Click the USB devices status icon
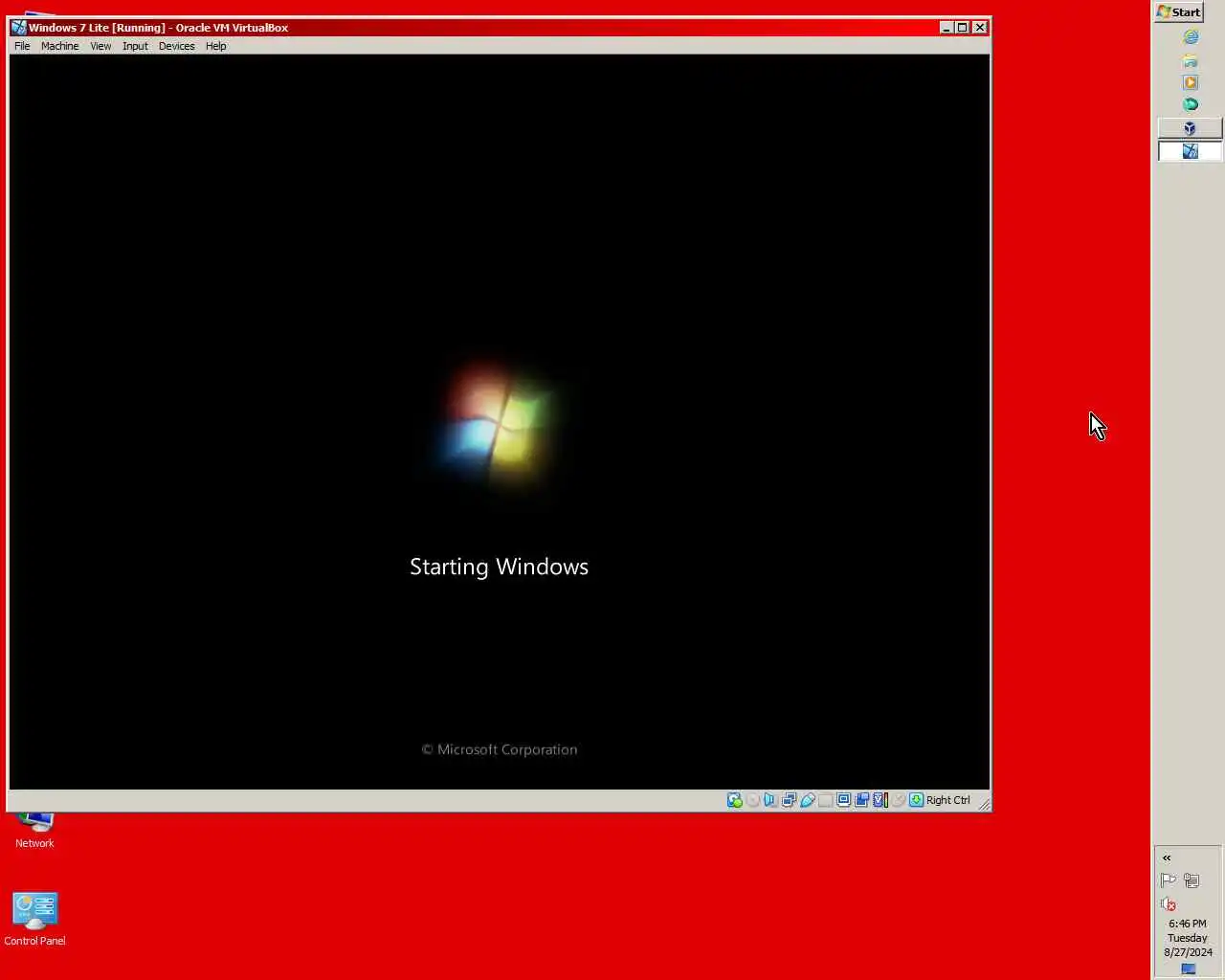This screenshot has height=980, width=1225. [807, 800]
